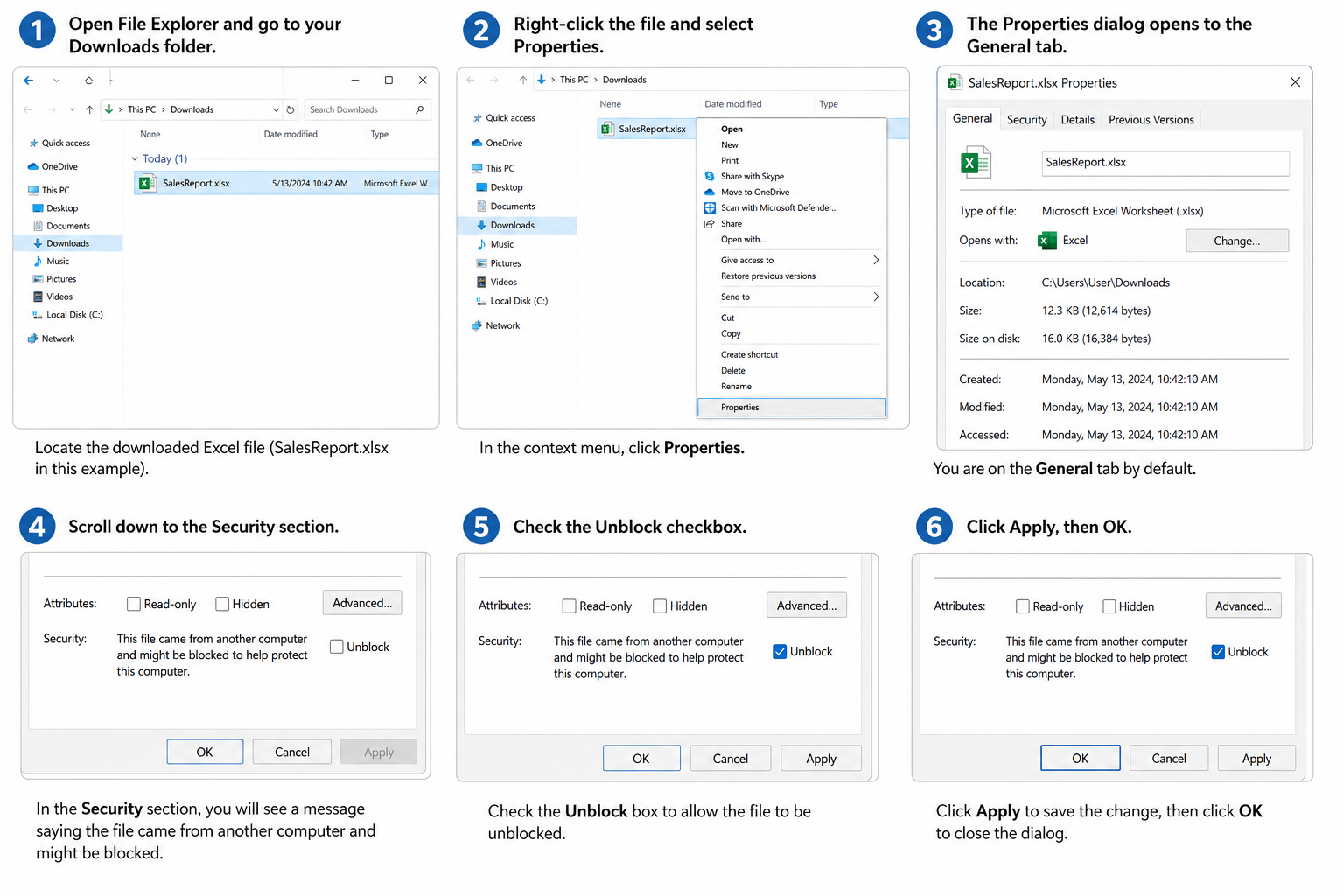Screen dimensions: 1344x896
Task: Click the Change... button next to Opens with
Action: tap(1237, 241)
